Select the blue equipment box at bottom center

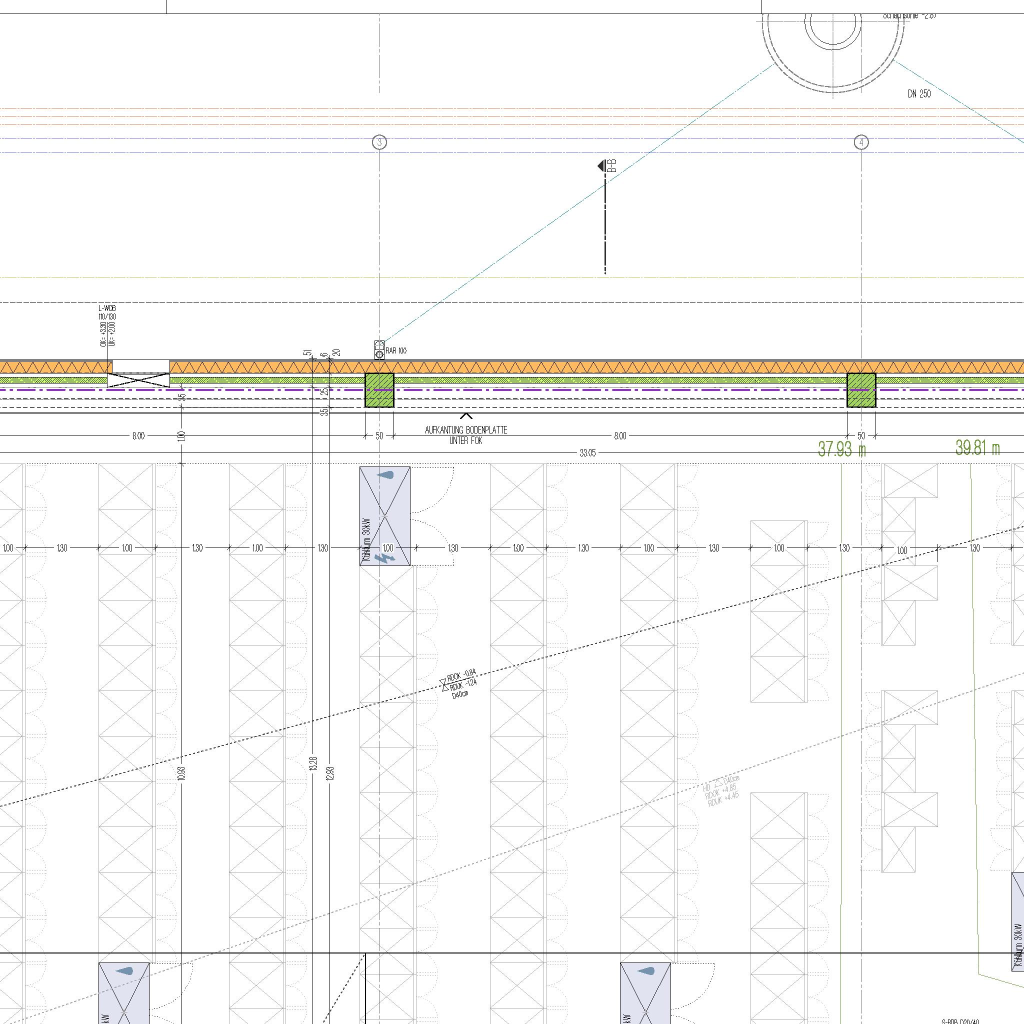[645, 992]
